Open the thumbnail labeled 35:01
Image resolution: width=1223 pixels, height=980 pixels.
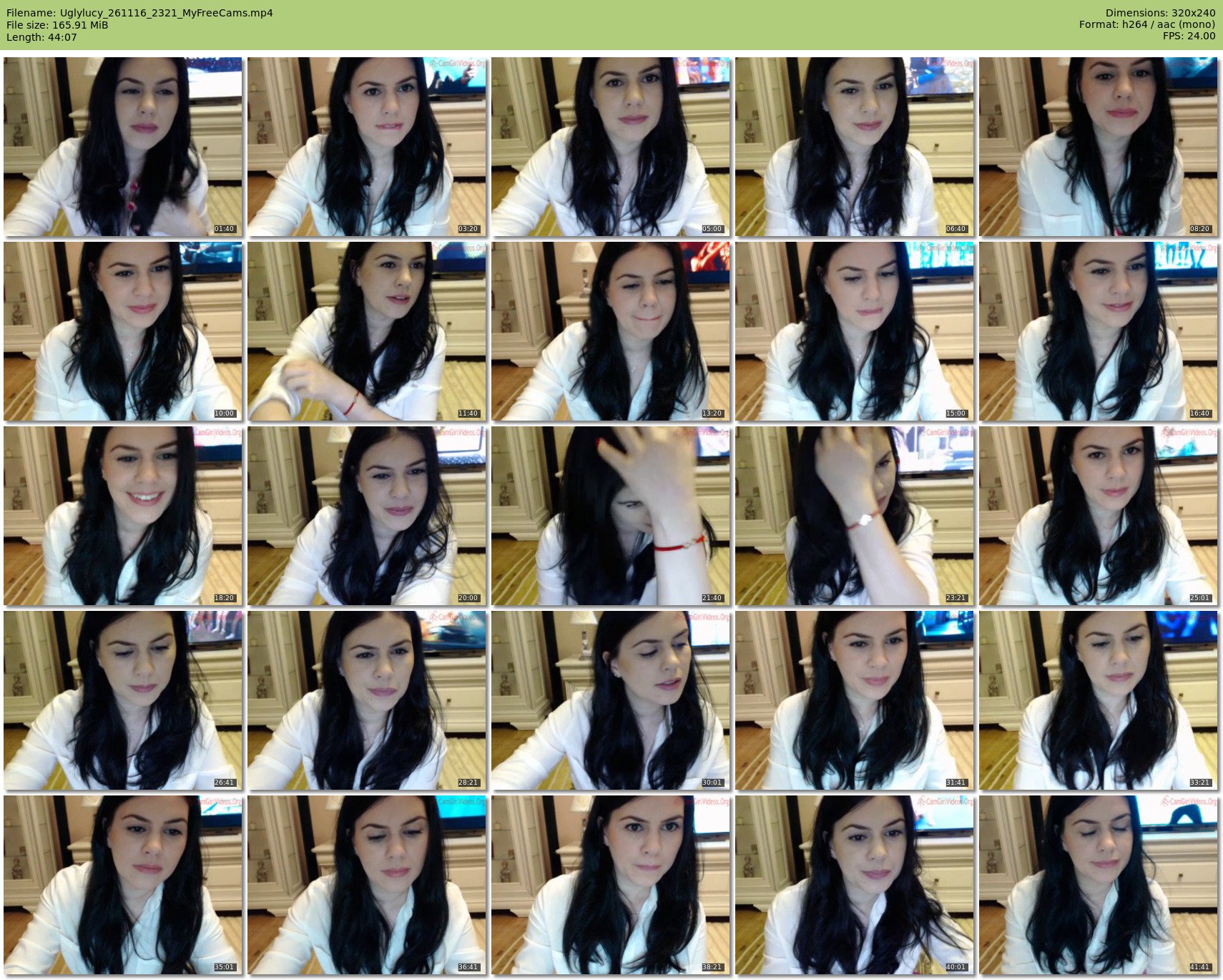[122, 885]
